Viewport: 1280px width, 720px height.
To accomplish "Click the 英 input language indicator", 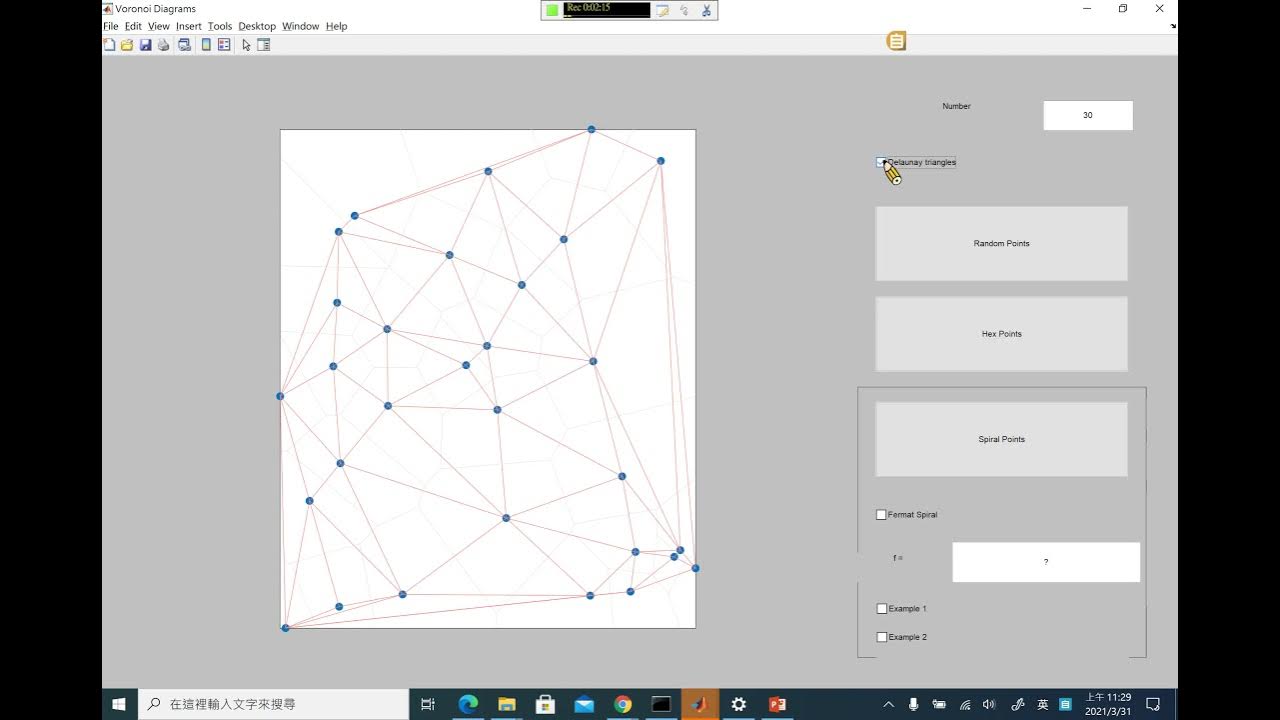I will pos(1042,704).
